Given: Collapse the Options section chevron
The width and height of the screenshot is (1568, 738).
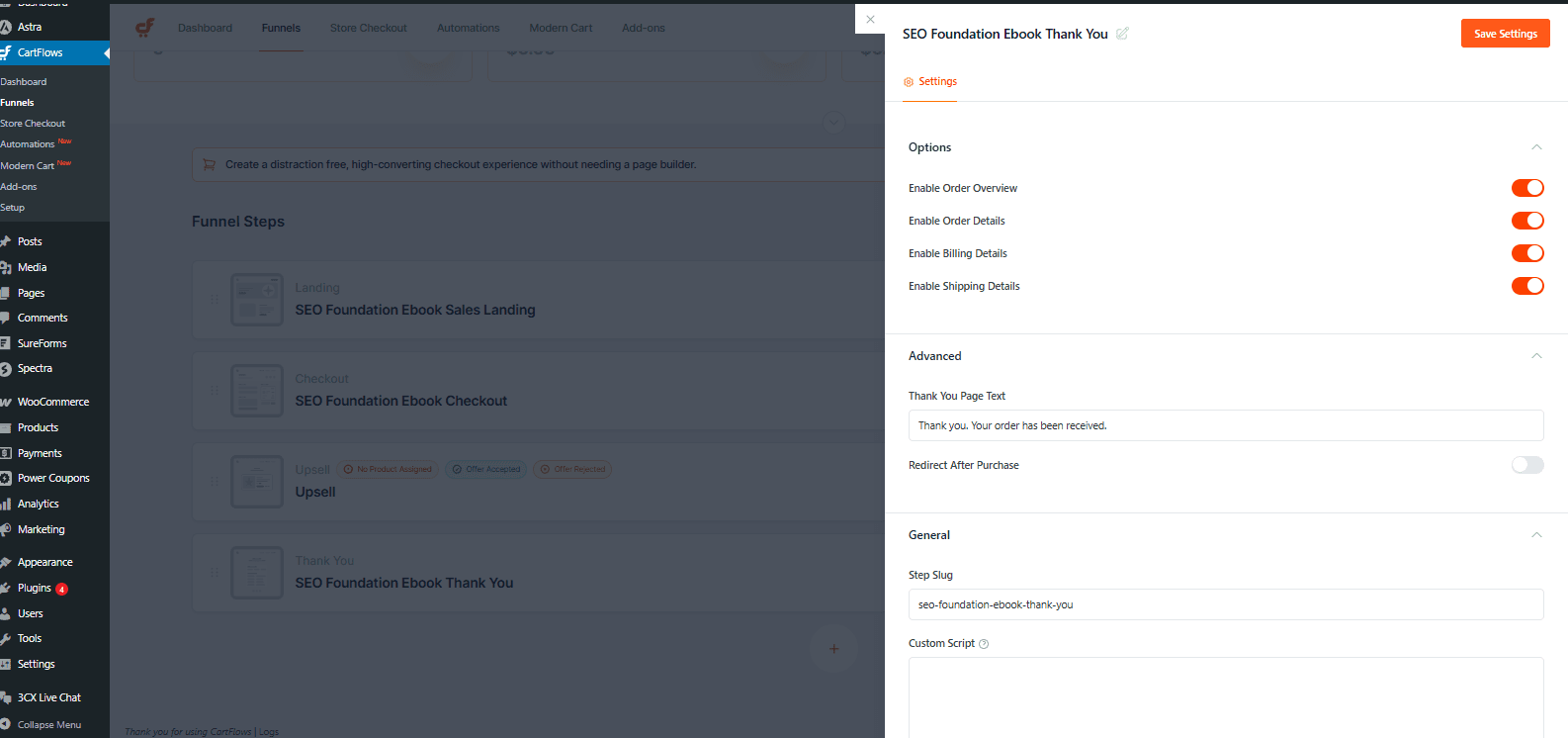Looking at the screenshot, I should tap(1536, 147).
